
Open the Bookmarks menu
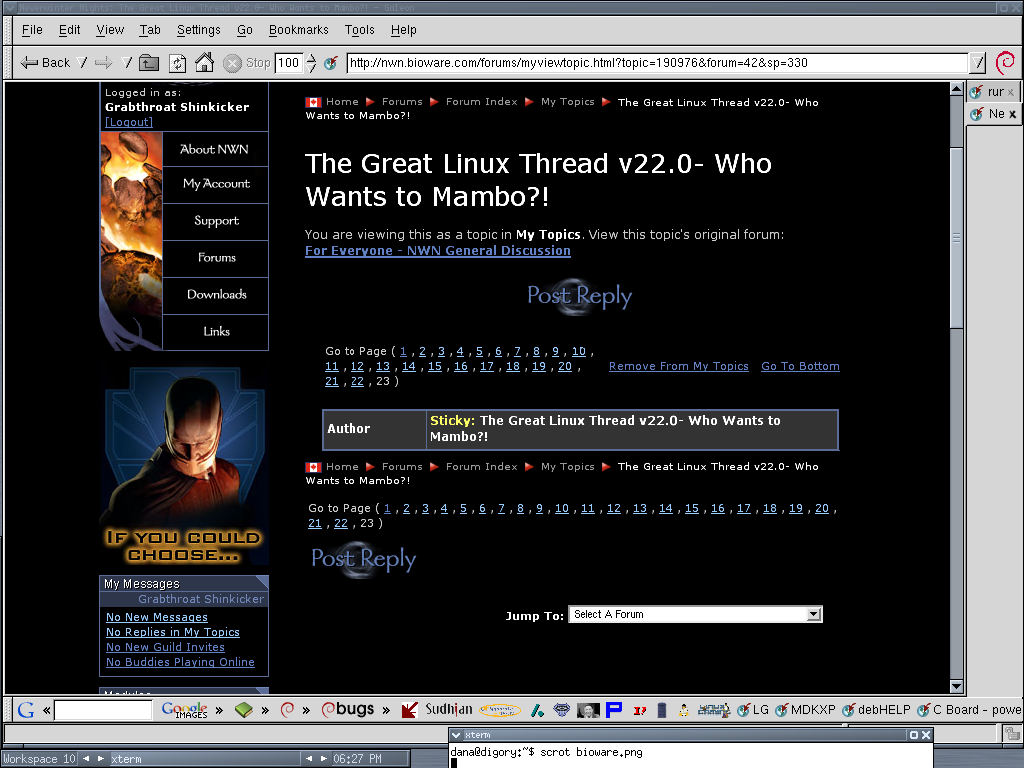tap(298, 30)
